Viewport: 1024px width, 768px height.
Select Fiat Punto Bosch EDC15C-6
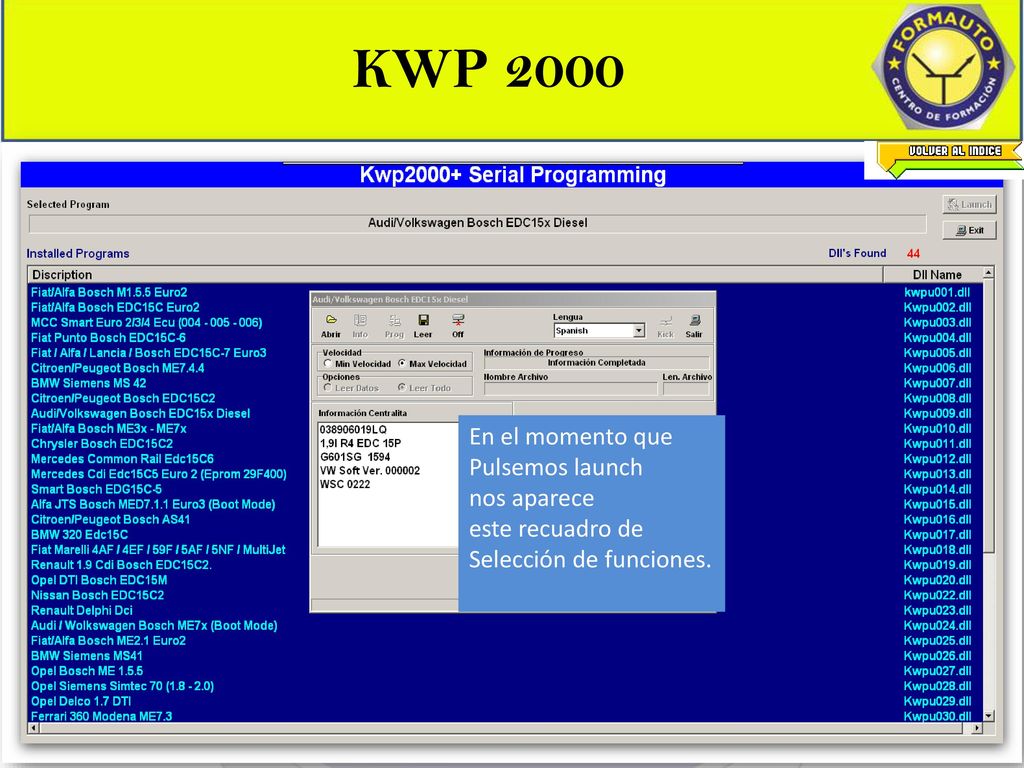pyautogui.click(x=108, y=338)
